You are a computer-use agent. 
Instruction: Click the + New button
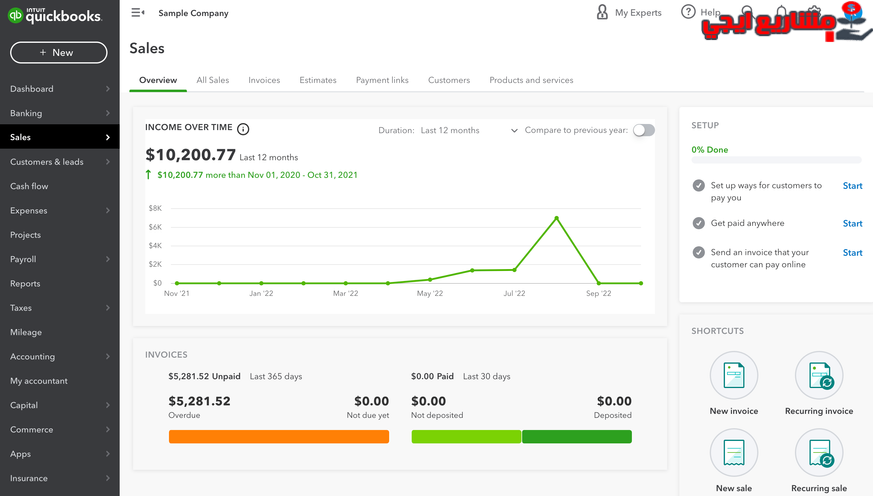(58, 52)
